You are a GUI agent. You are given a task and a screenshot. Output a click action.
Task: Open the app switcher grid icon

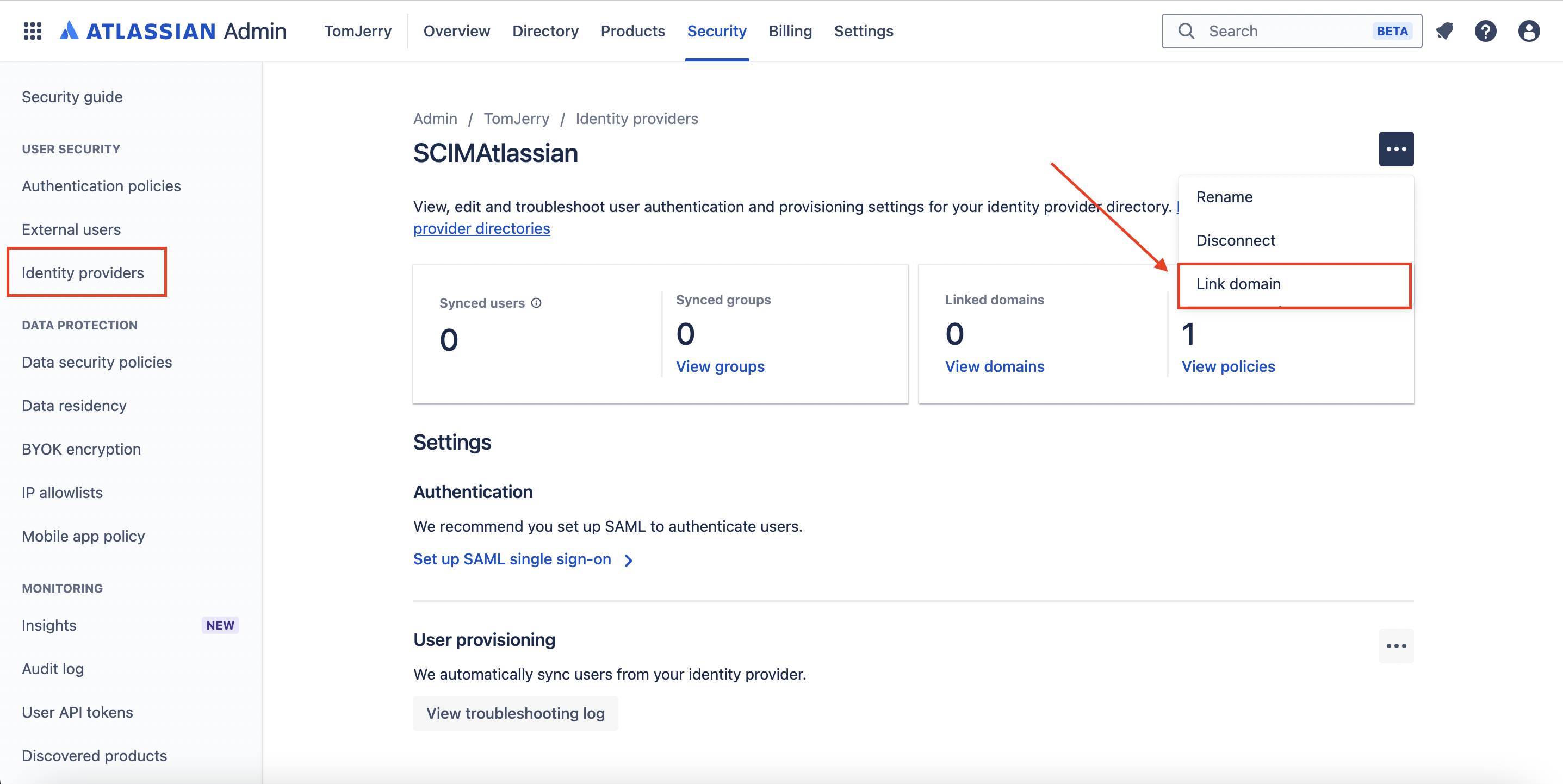(x=32, y=31)
